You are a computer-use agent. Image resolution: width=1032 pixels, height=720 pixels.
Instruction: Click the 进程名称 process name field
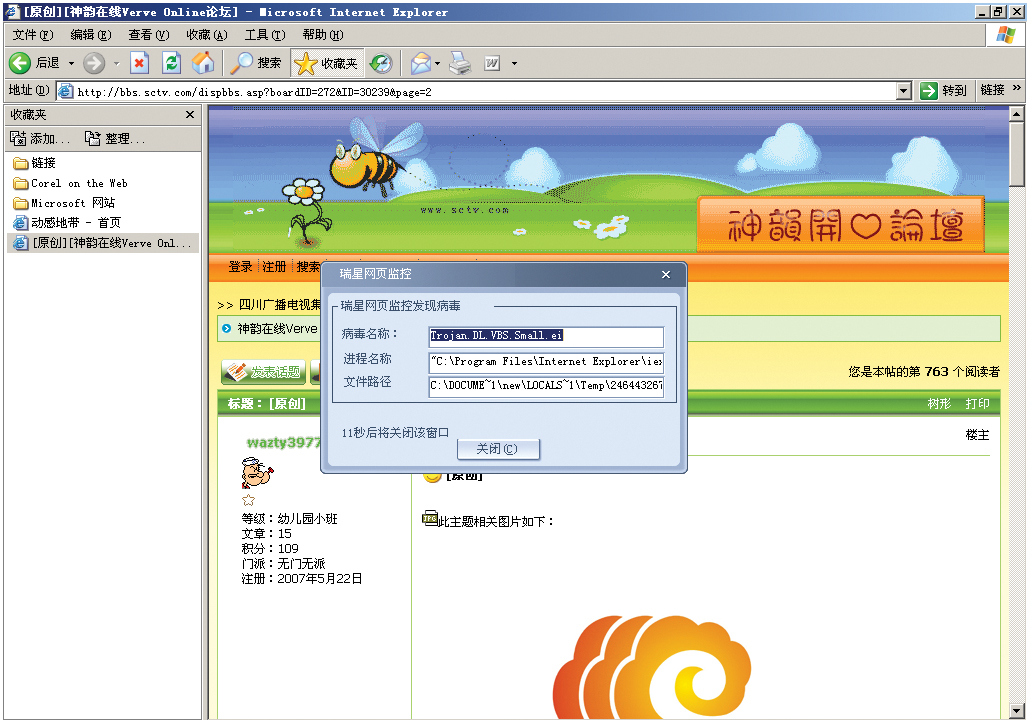pos(546,361)
